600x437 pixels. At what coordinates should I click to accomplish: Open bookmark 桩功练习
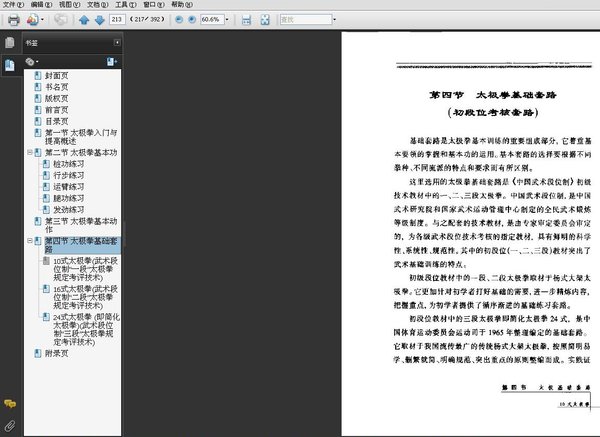tap(68, 164)
